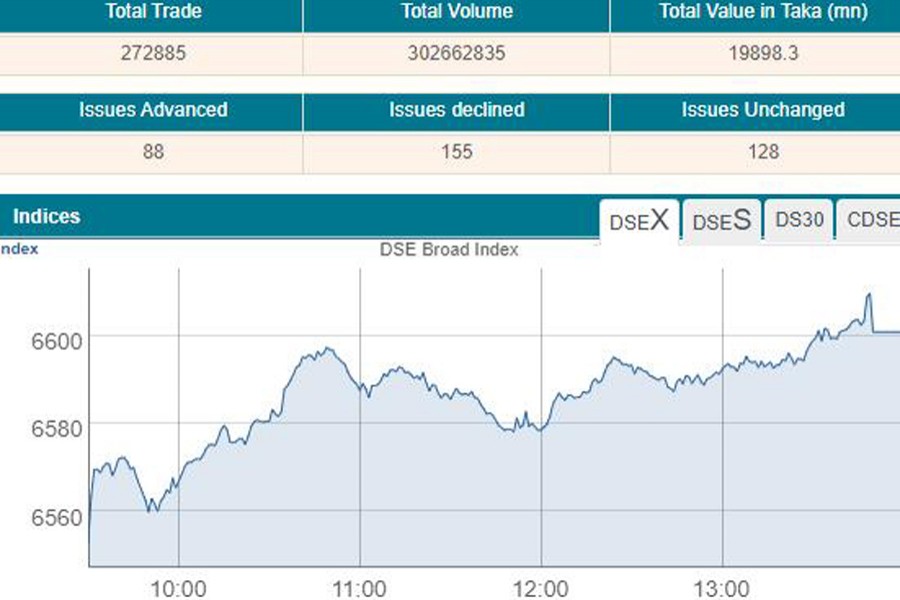Click the total trade value 272885
The image size is (900, 600).
click(x=153, y=54)
